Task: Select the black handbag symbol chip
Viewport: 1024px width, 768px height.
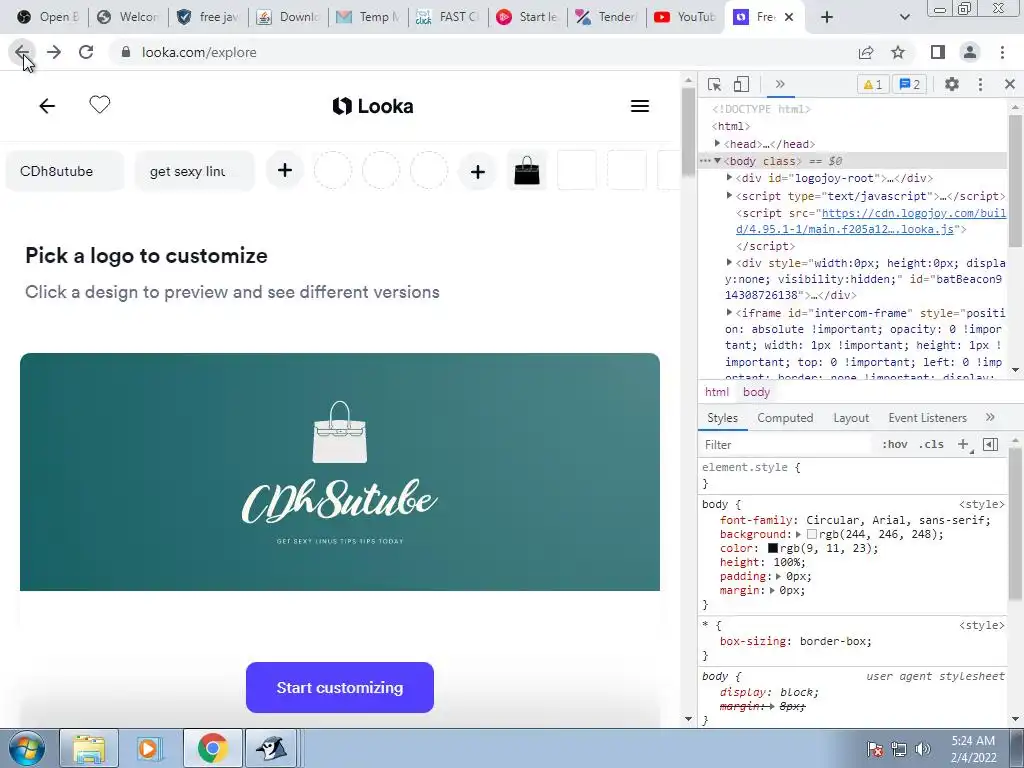Action: pyautogui.click(x=527, y=171)
